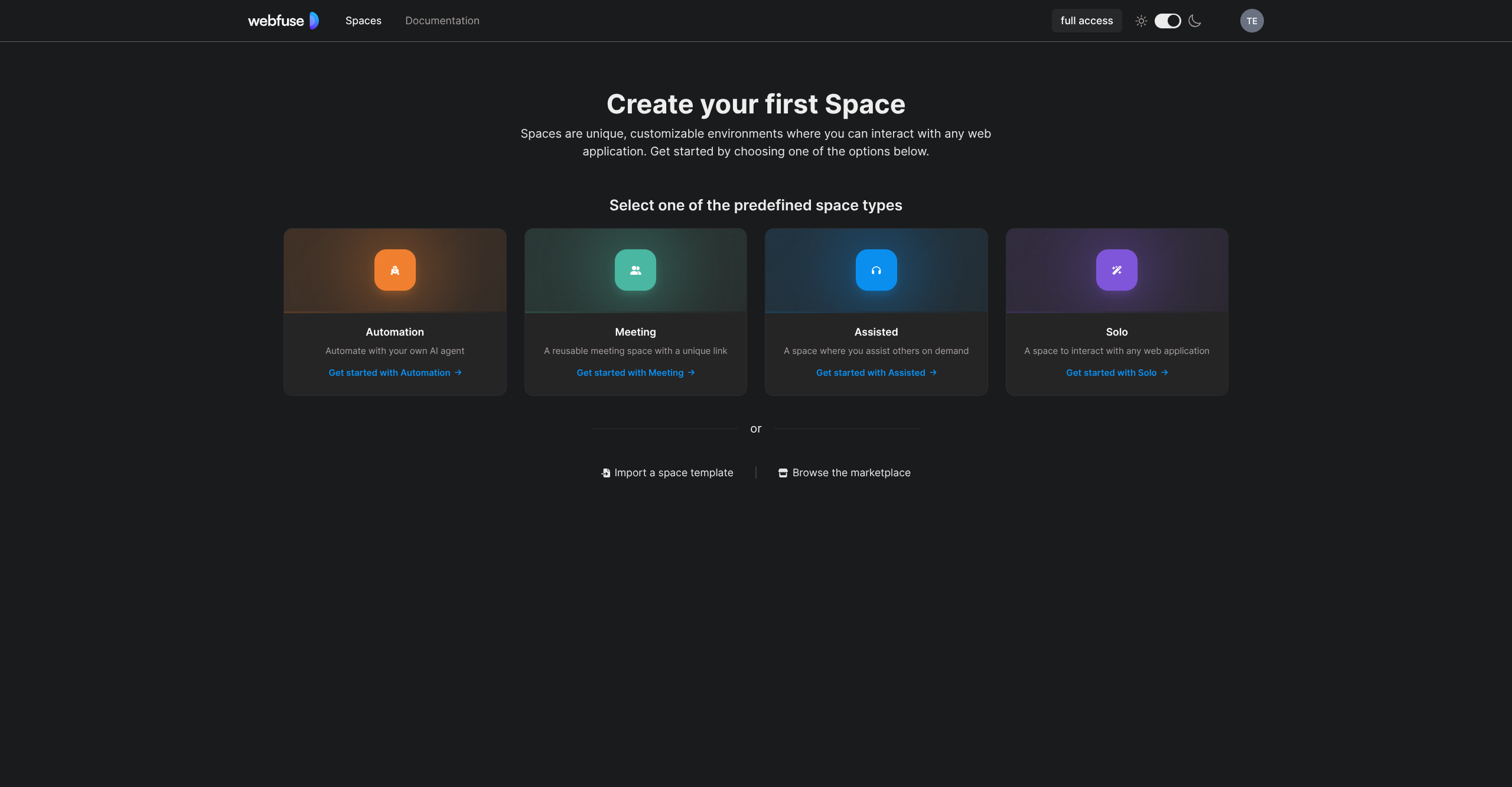Viewport: 1512px width, 787px height.
Task: Click the full access badge
Action: click(1086, 21)
